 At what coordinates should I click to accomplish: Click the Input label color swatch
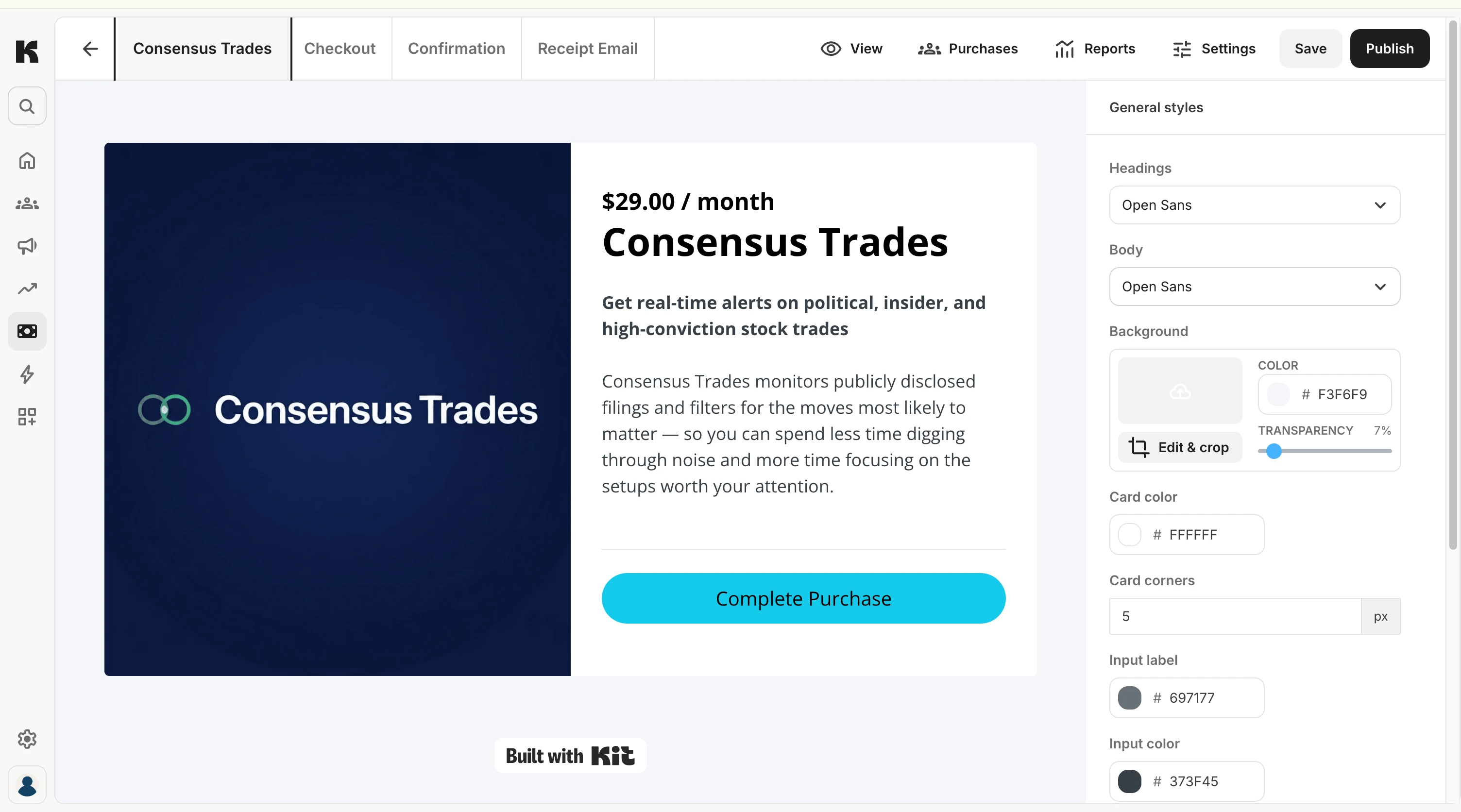point(1129,698)
